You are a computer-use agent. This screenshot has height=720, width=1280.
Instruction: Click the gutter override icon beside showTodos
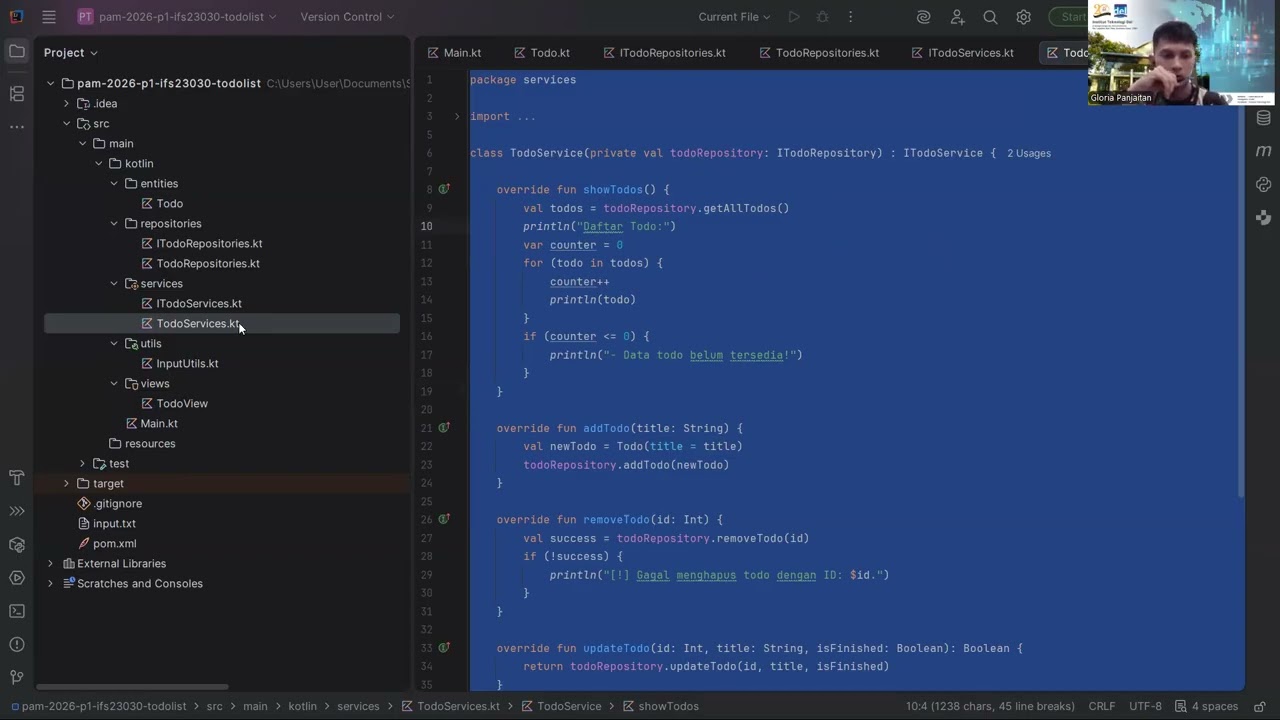444,189
